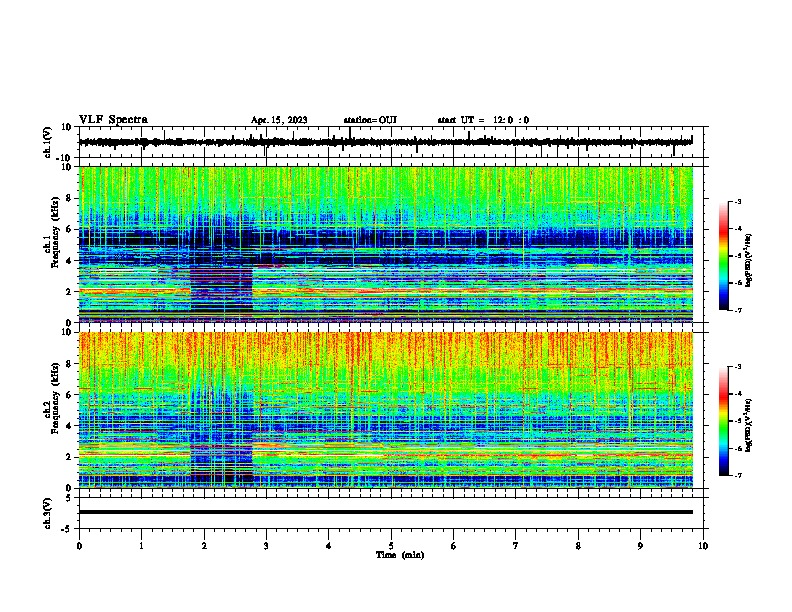Image resolution: width=792 pixels, height=612 pixels.
Task: Click the "-3" label on ch.2 colorbar
Action: click(x=737, y=367)
